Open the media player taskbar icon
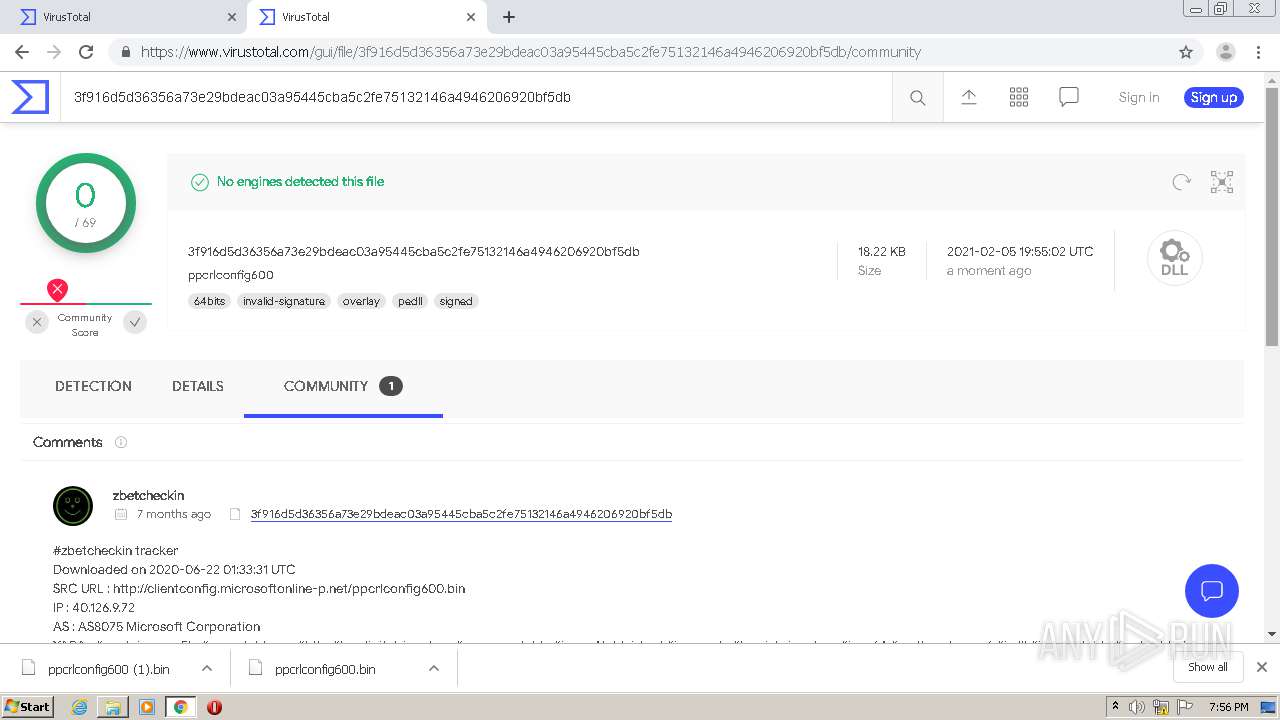1280x720 pixels. click(x=147, y=707)
